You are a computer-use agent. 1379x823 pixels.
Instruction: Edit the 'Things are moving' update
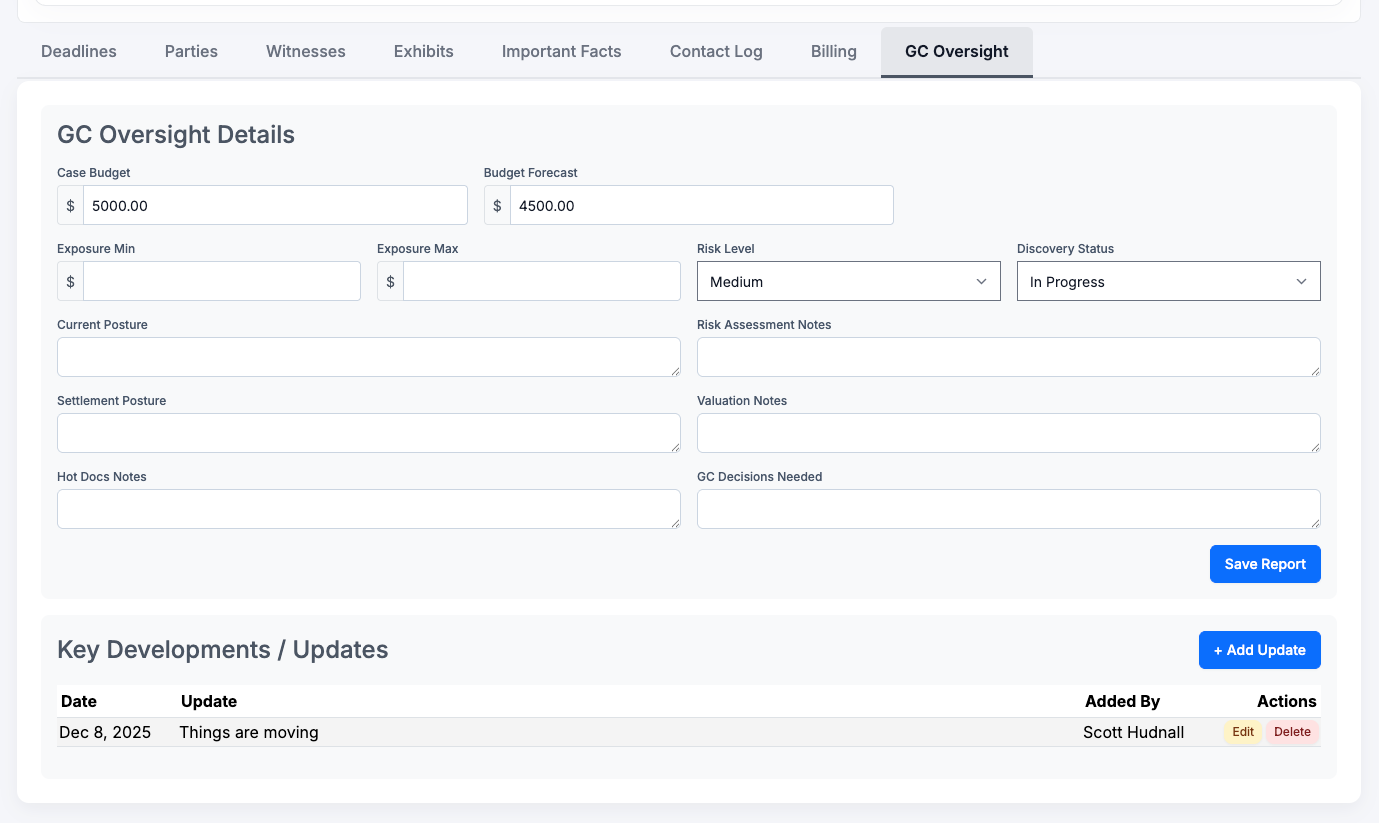(1243, 732)
